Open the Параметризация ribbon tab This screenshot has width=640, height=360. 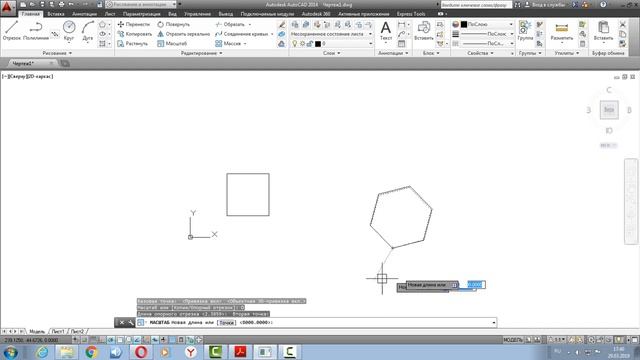coord(142,14)
